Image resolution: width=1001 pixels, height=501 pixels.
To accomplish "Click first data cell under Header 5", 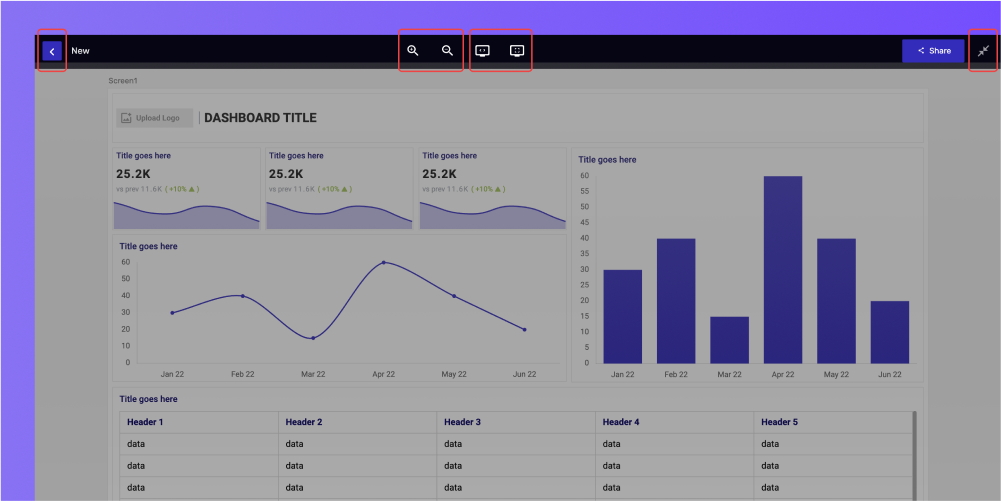I will click(x=833, y=444).
